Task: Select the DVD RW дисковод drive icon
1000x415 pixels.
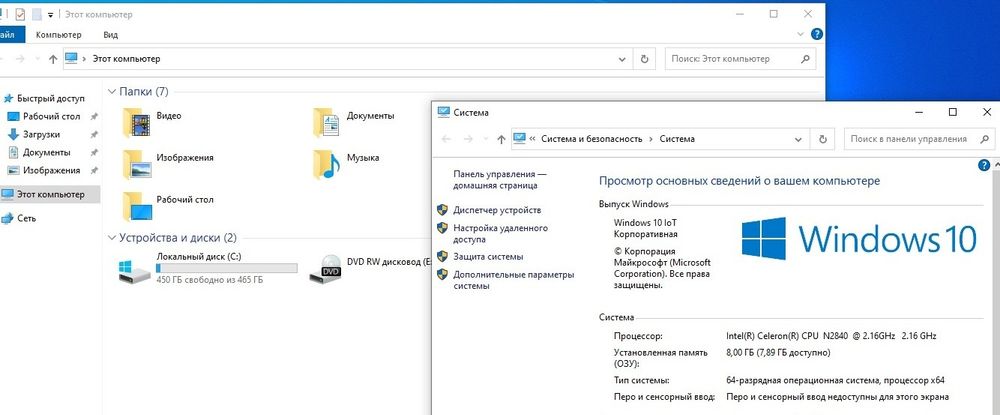Action: [325, 269]
